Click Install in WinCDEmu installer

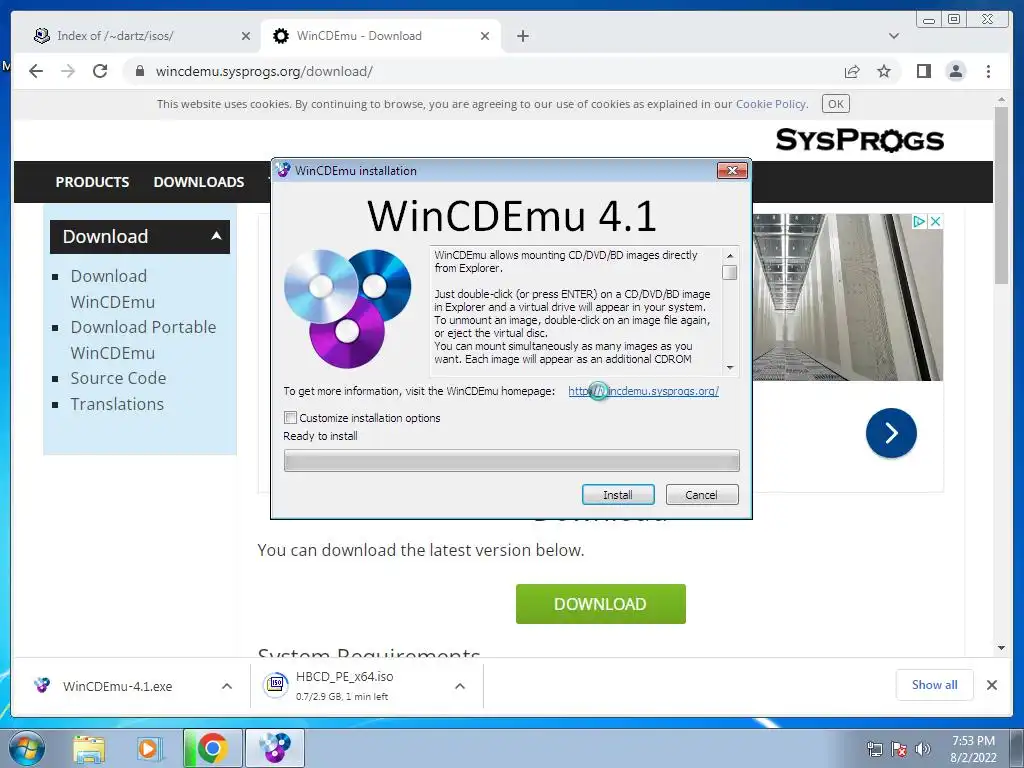click(x=618, y=495)
